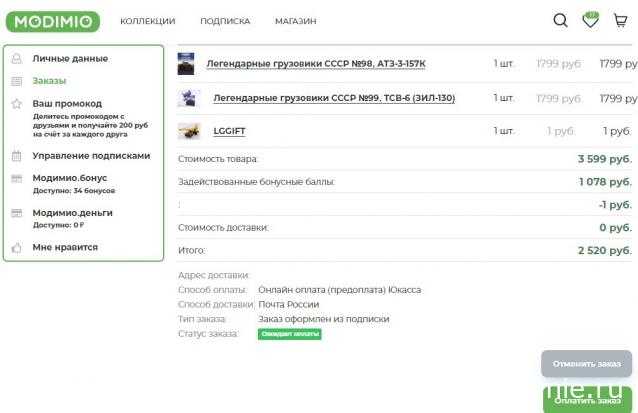Click the star icon beside Ваш промокод

point(16,104)
